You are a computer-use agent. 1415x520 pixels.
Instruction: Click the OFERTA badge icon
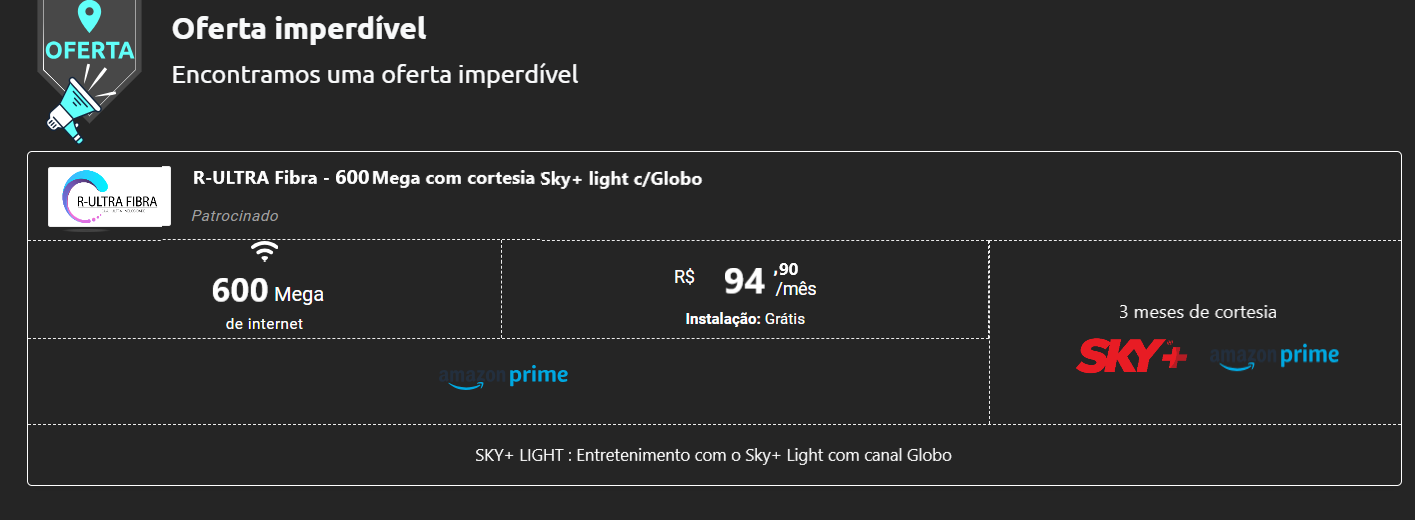tap(89, 50)
